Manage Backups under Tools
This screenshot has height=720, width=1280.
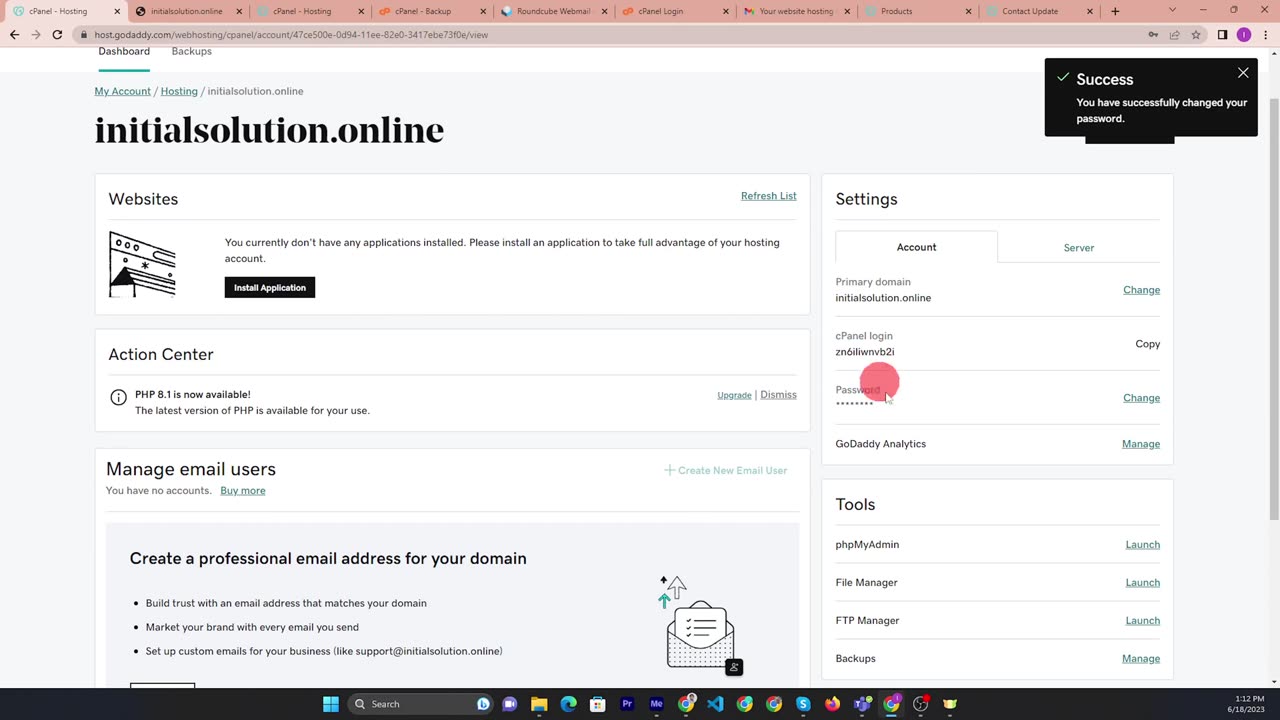pos(1141,659)
